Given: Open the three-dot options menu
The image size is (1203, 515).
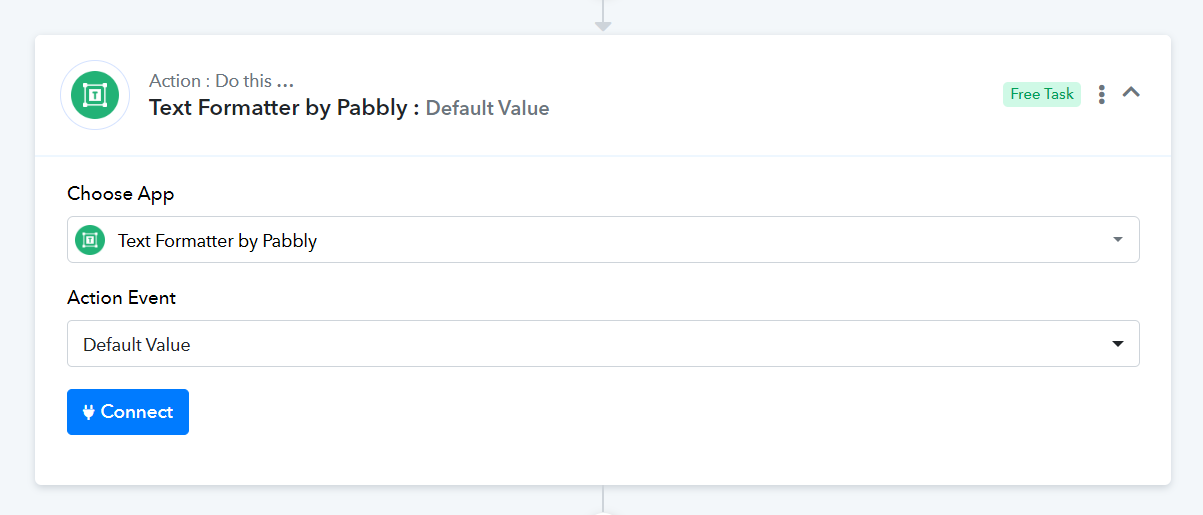Looking at the screenshot, I should pos(1102,94).
